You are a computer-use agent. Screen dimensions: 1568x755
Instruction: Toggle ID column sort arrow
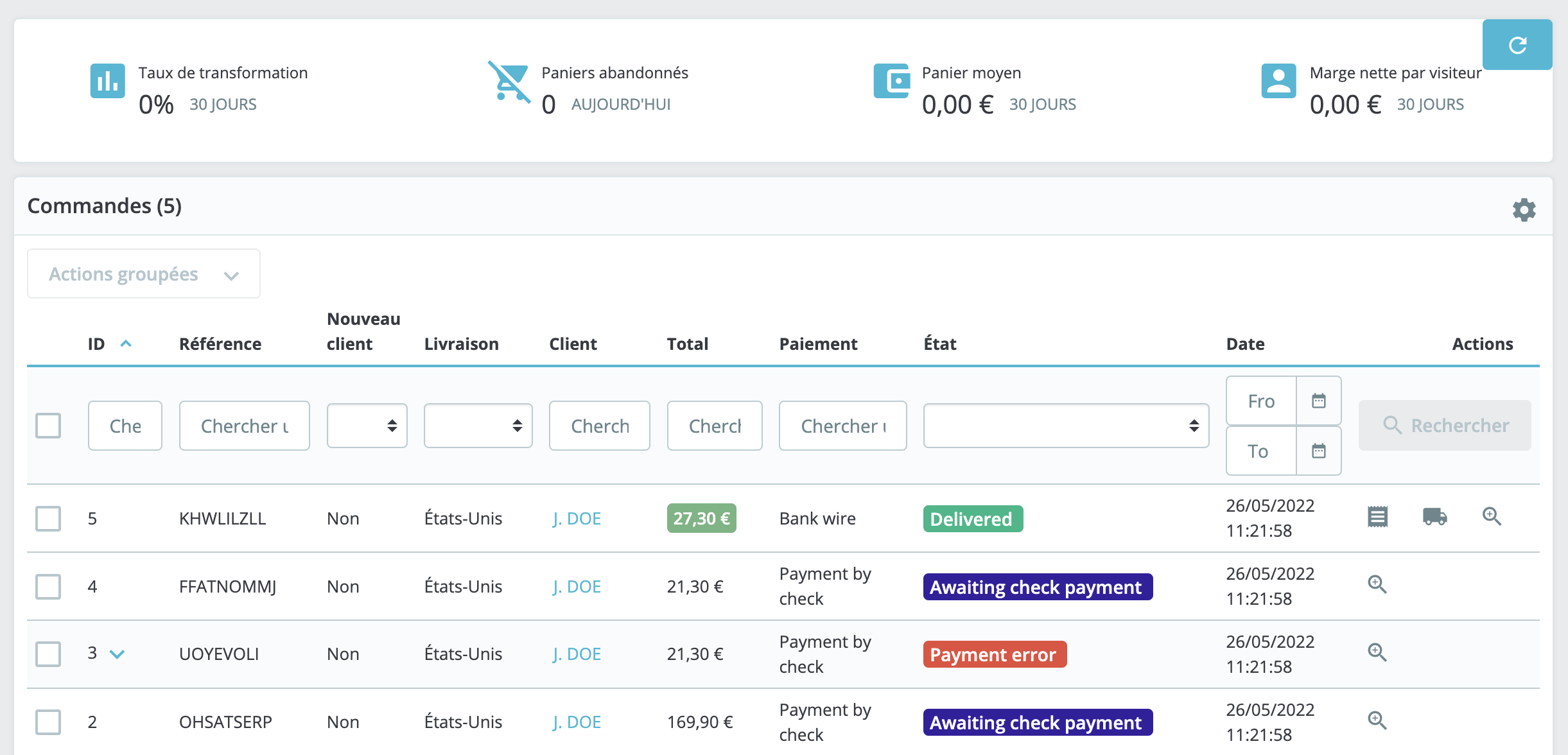point(126,343)
